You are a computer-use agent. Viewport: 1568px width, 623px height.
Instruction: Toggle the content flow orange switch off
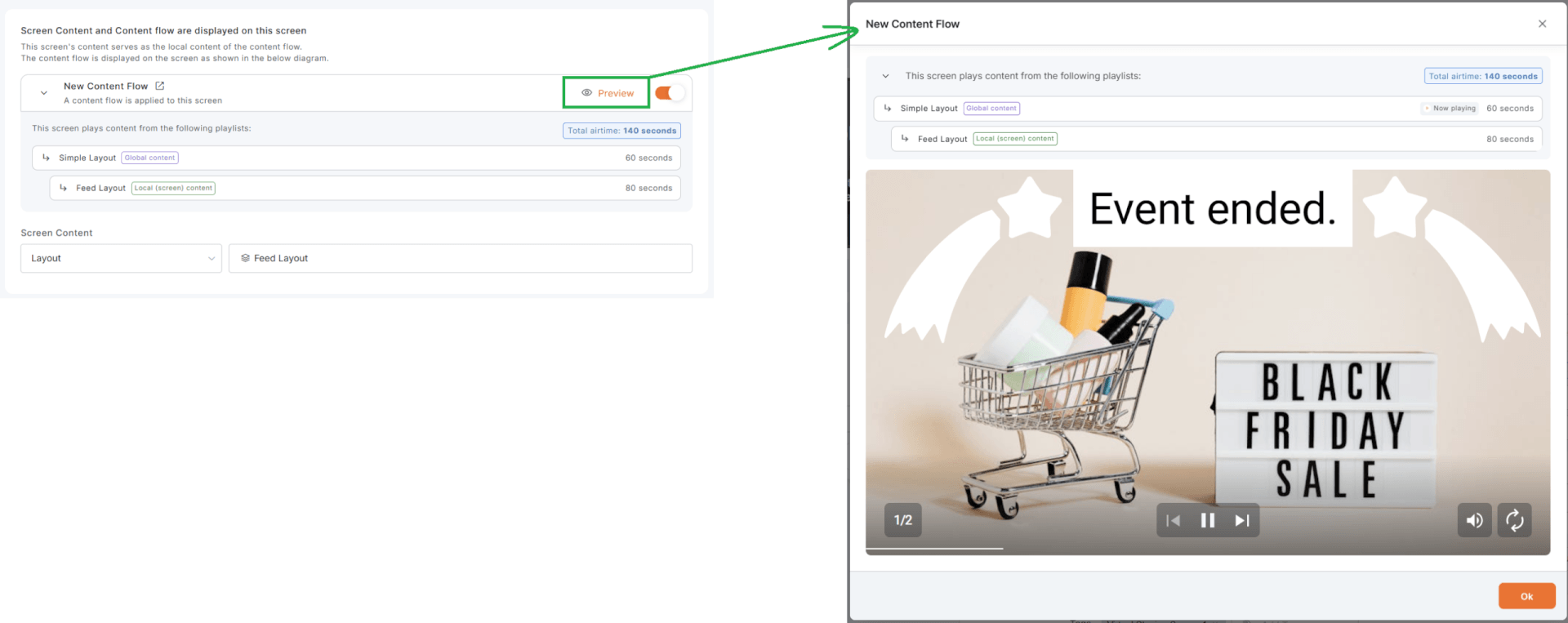[x=669, y=93]
